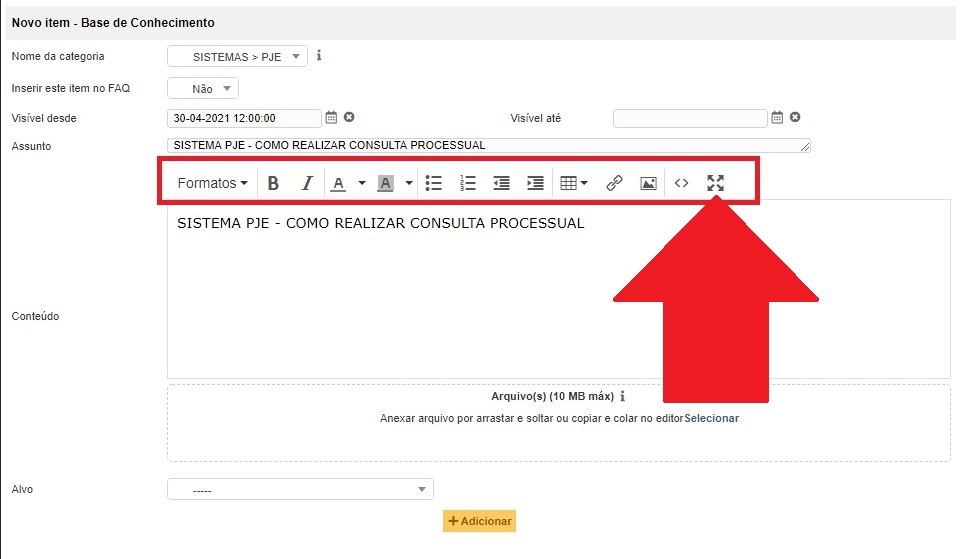View the HTML source code
Screen dimensions: 965x559
[x=681, y=183]
